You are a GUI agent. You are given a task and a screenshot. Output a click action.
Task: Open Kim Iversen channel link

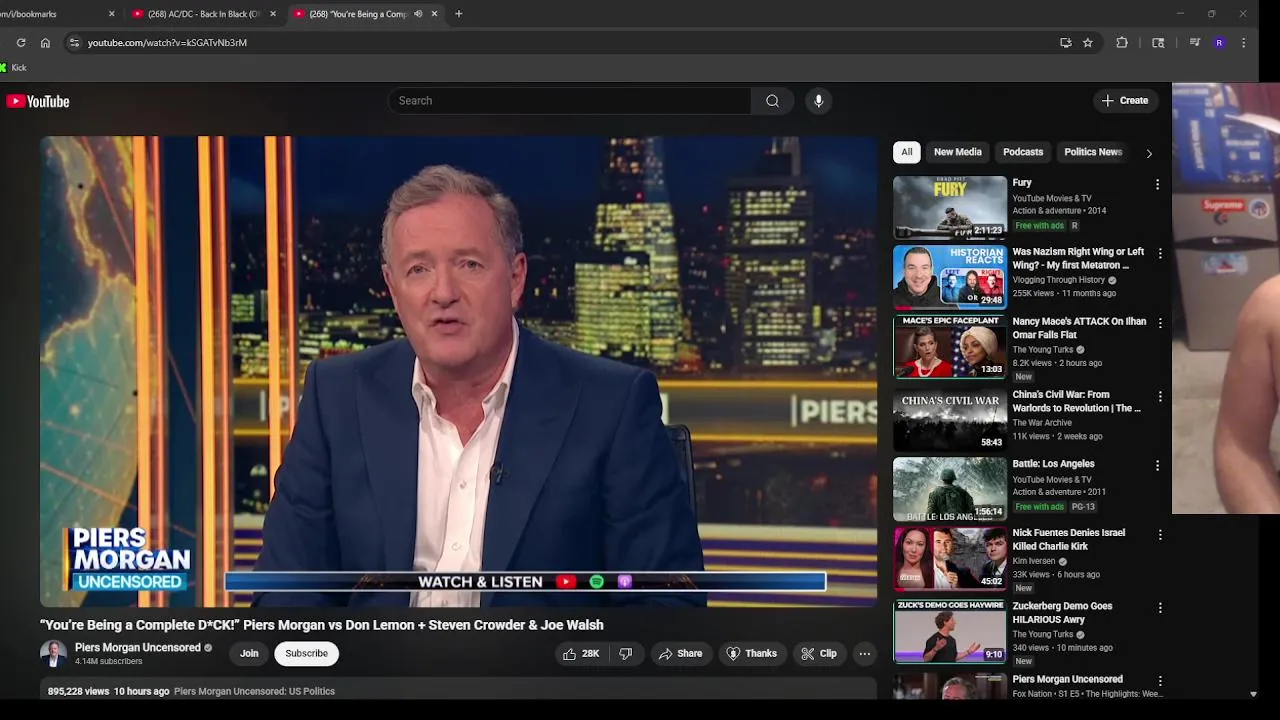1034,562
